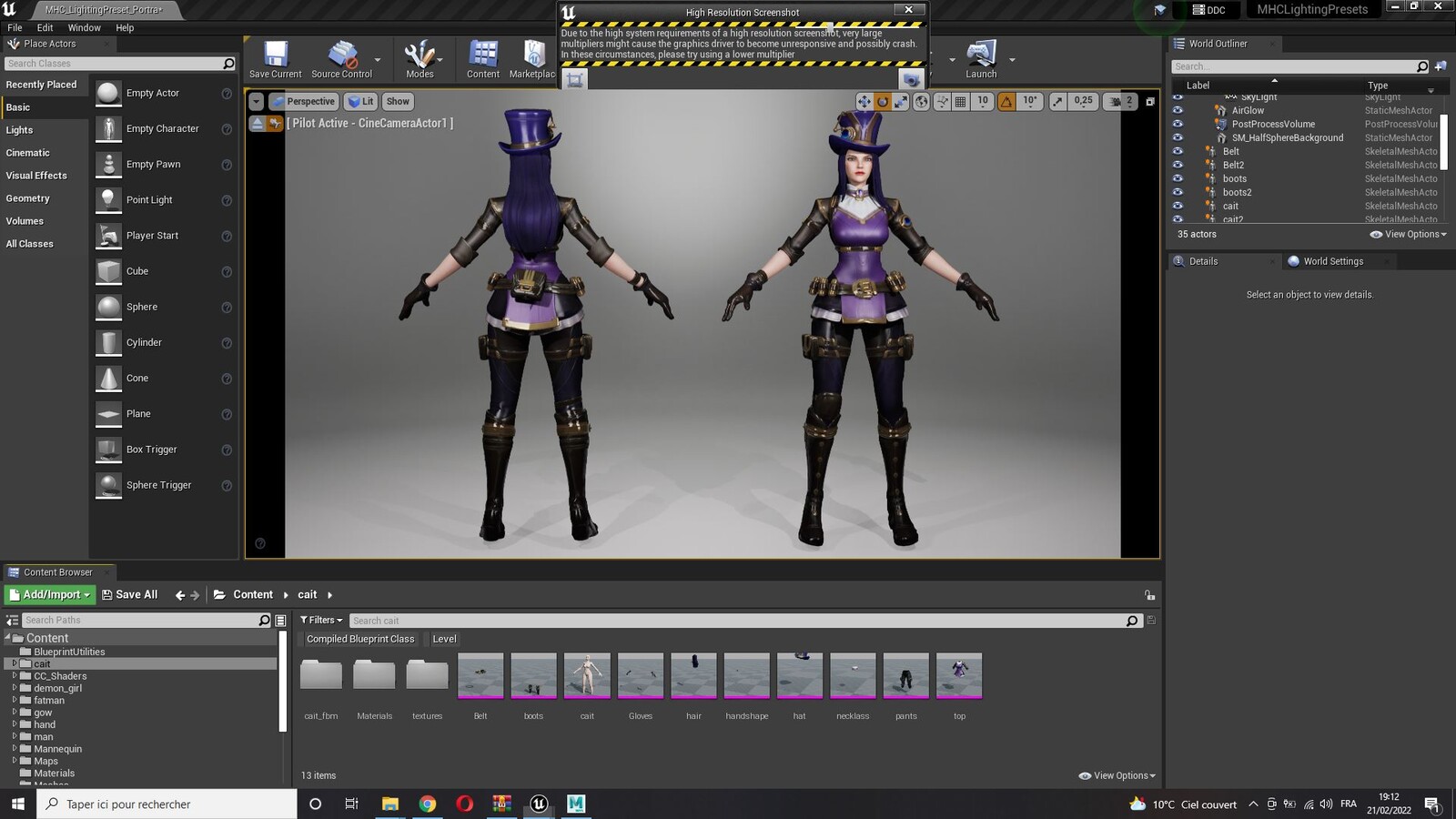Open the Perspective viewport dropdown
This screenshot has height=819, width=1456.
[x=304, y=102]
